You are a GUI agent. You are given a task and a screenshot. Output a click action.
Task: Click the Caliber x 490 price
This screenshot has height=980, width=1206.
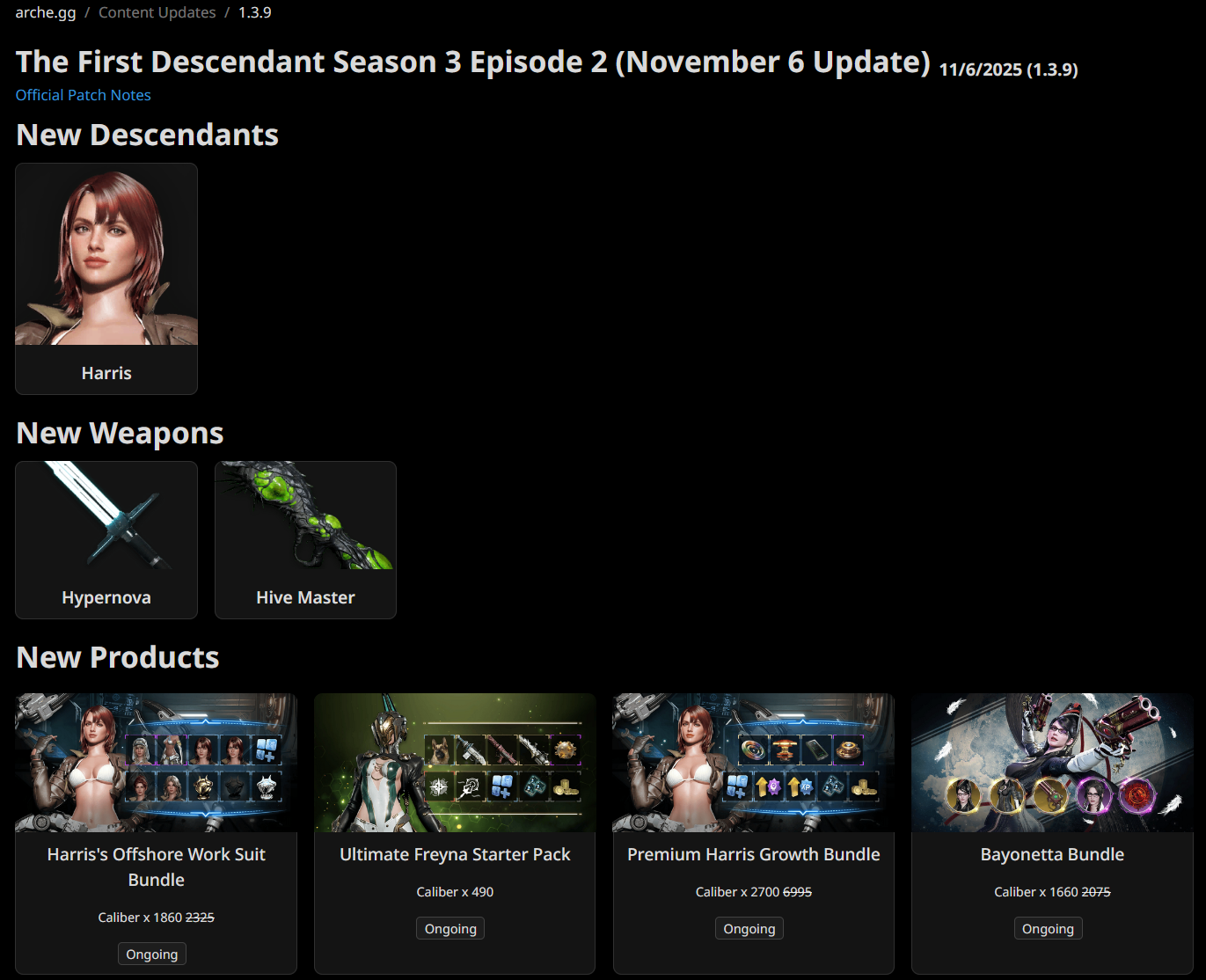[455, 892]
